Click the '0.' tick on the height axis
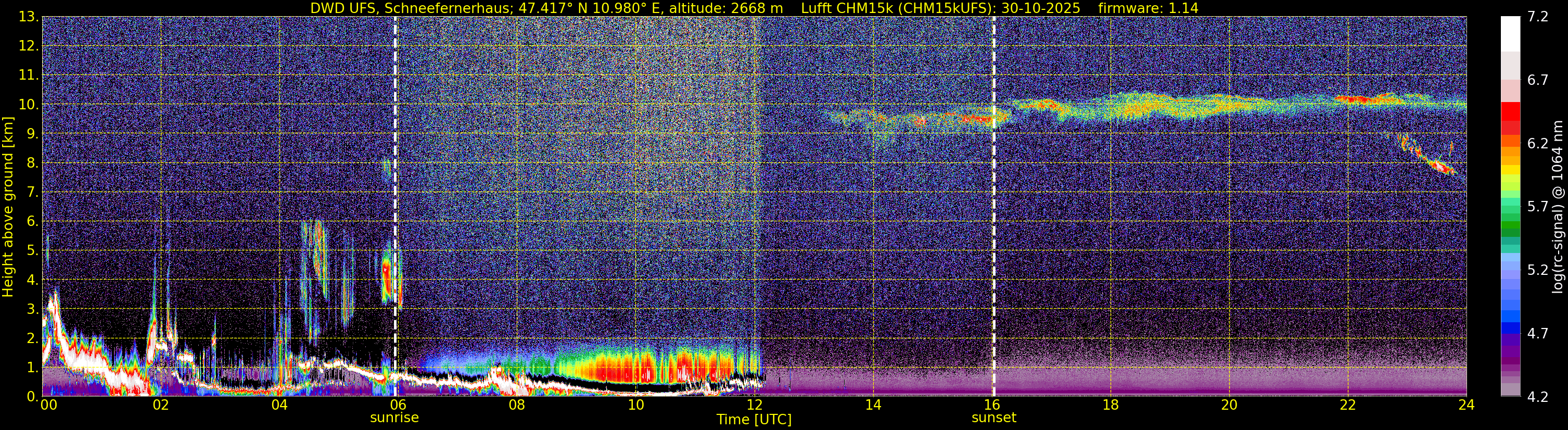The width and height of the screenshot is (1568, 430). click(32, 397)
